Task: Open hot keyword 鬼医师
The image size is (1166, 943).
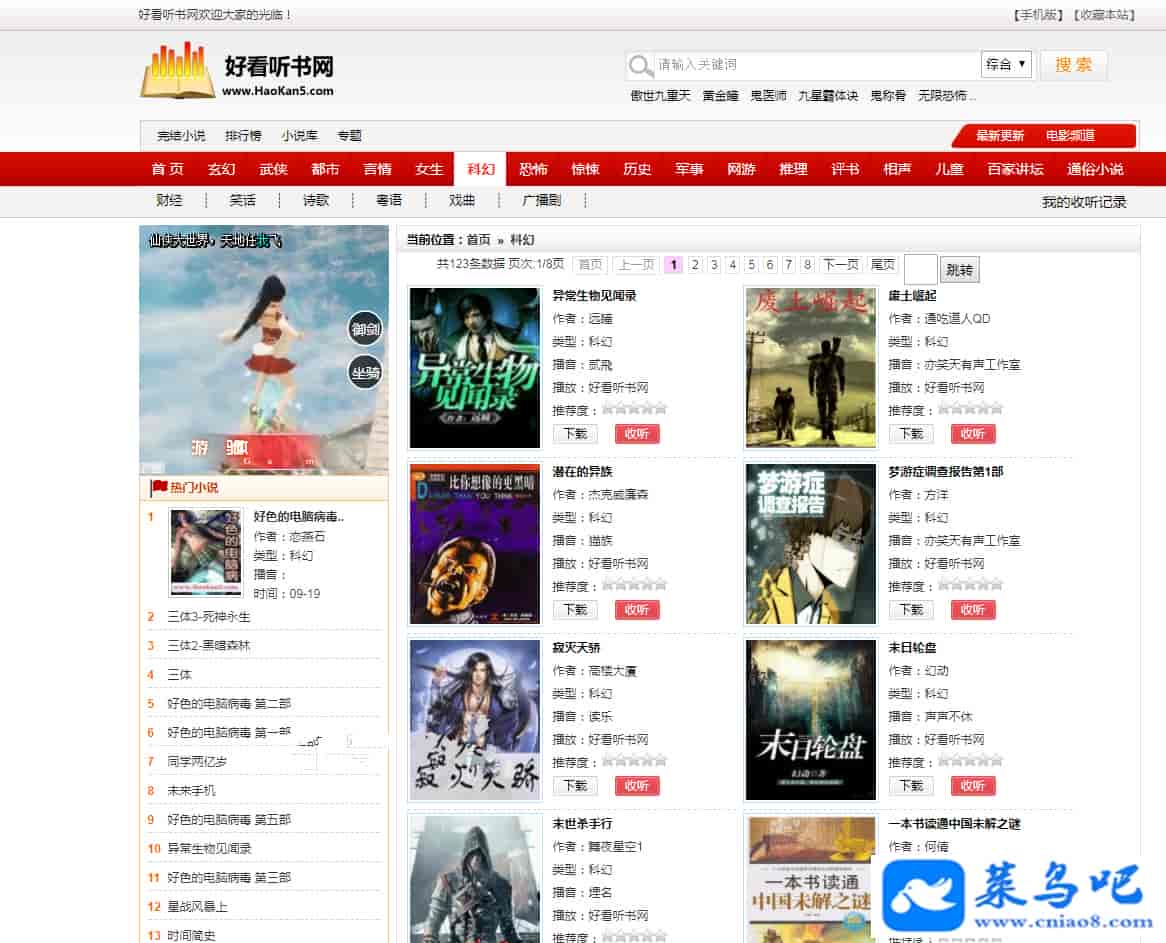Action: pyautogui.click(x=768, y=96)
